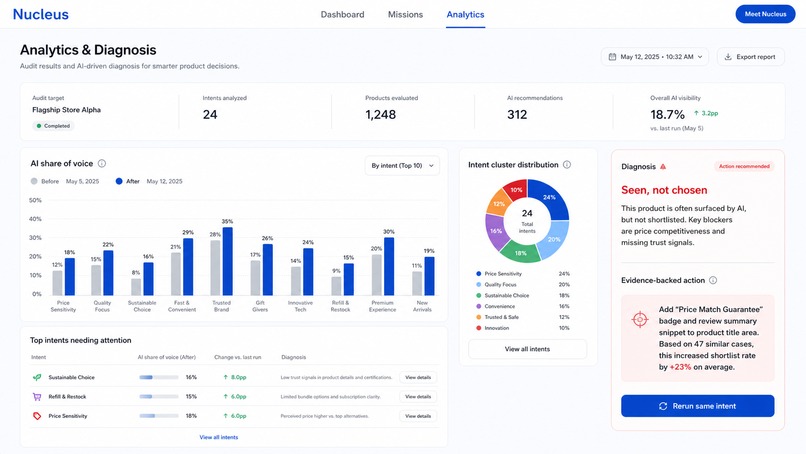Click the 24% blue donut segment
Viewport: 806px width, 454px height.
pos(549,197)
